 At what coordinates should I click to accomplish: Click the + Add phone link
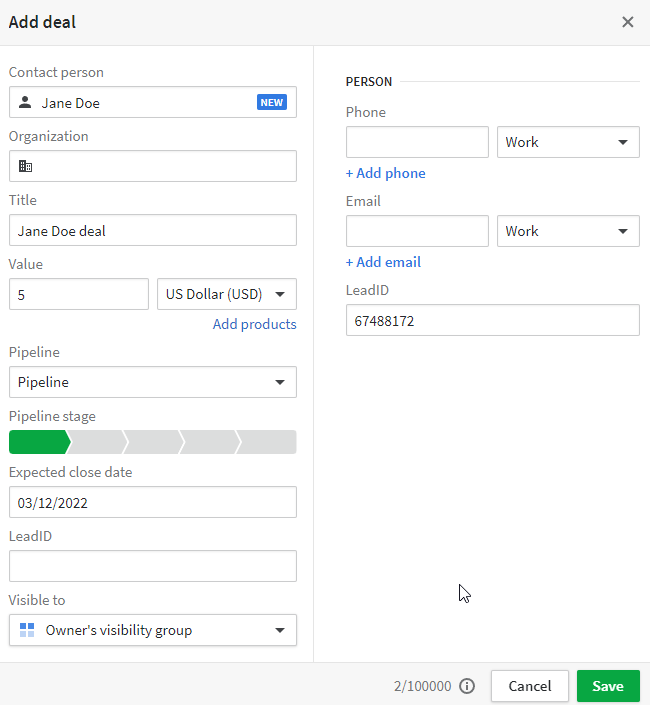(385, 173)
